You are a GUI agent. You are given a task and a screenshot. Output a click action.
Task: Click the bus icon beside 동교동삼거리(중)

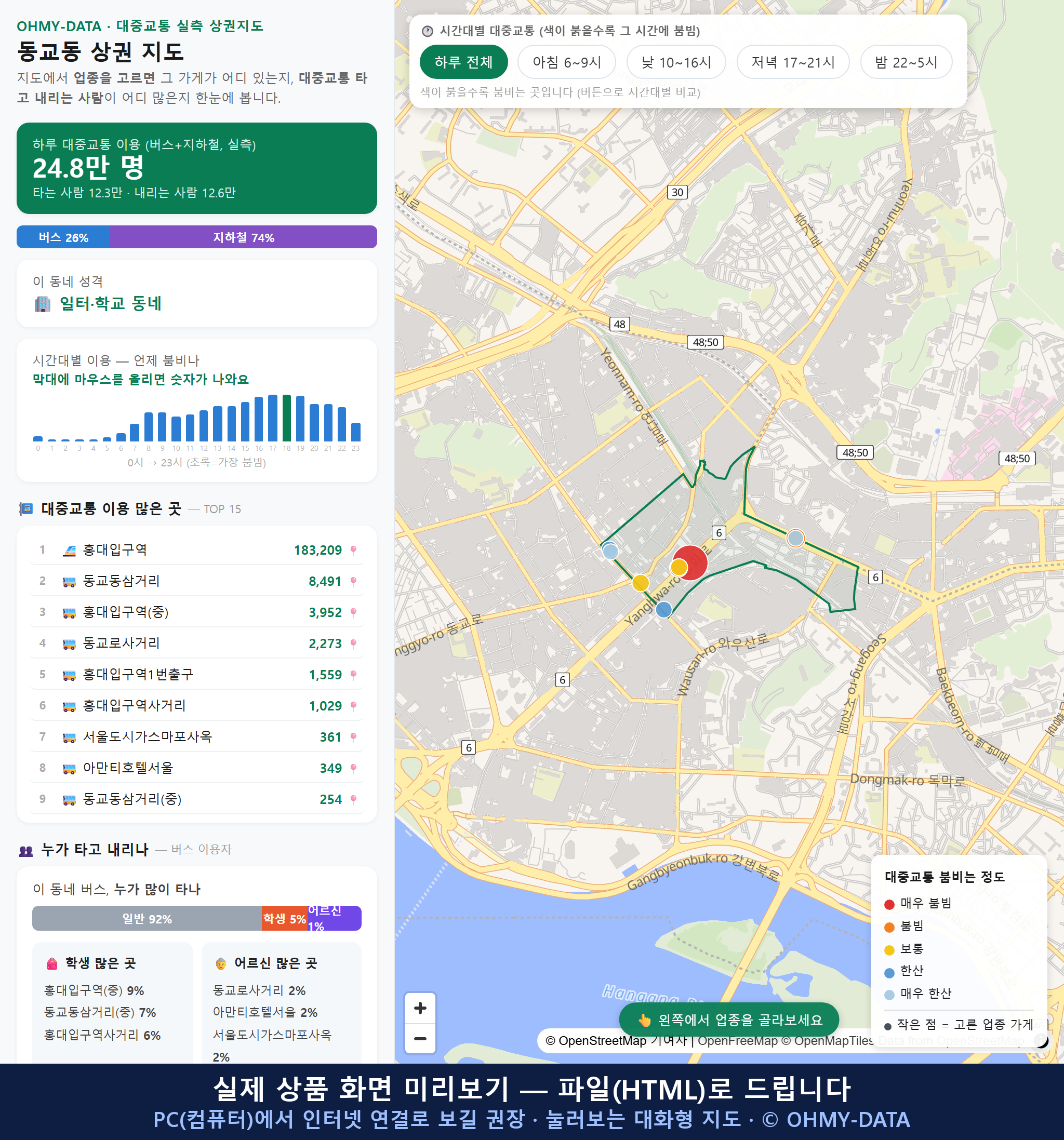click(69, 800)
